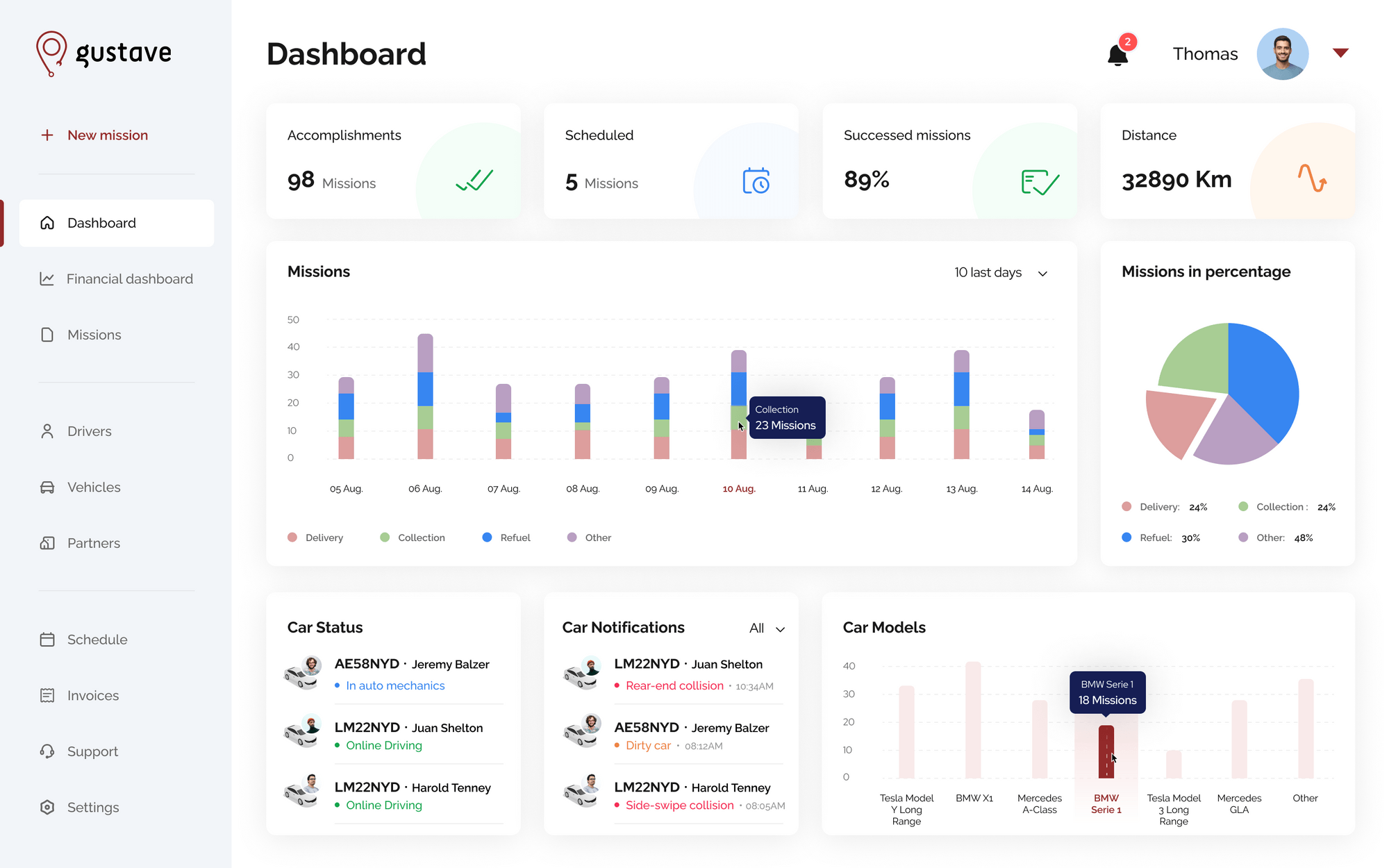Click the Invoices sidebar icon
1389x868 pixels.
(x=47, y=694)
